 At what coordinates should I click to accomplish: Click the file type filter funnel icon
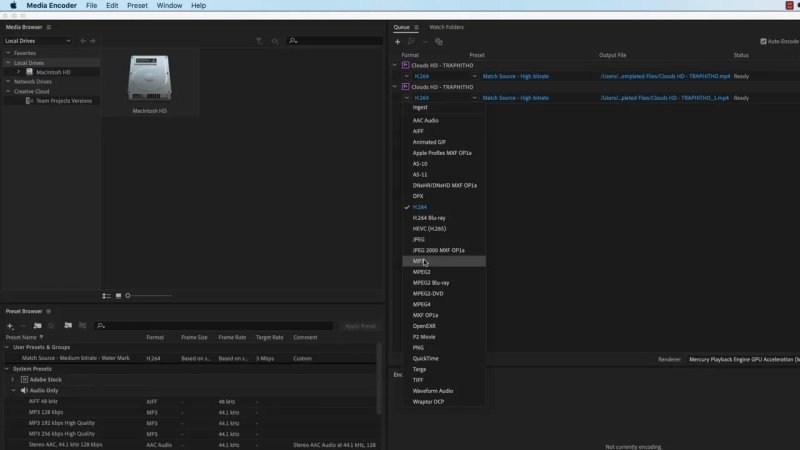[259, 41]
